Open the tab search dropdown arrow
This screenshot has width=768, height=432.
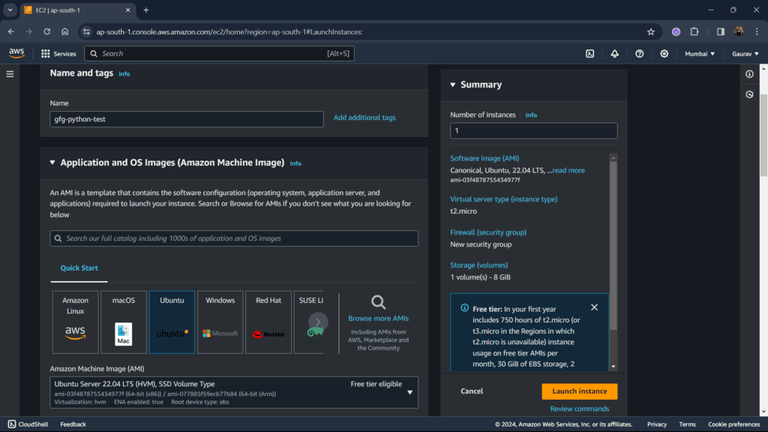(10, 10)
